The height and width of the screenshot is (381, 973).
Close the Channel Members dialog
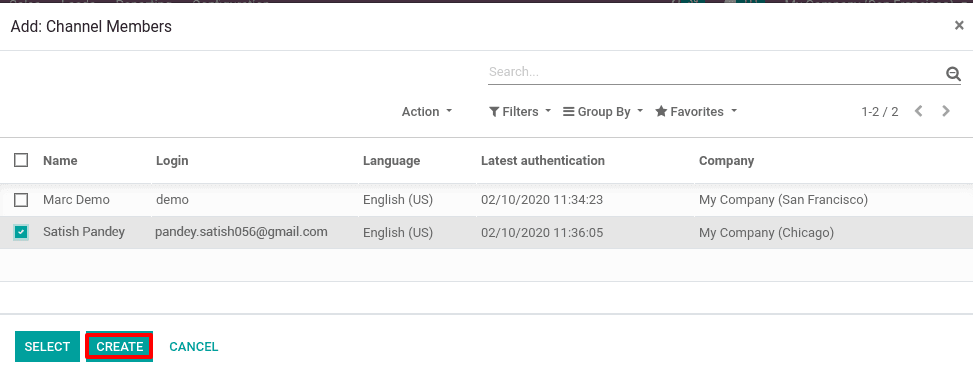(x=959, y=25)
